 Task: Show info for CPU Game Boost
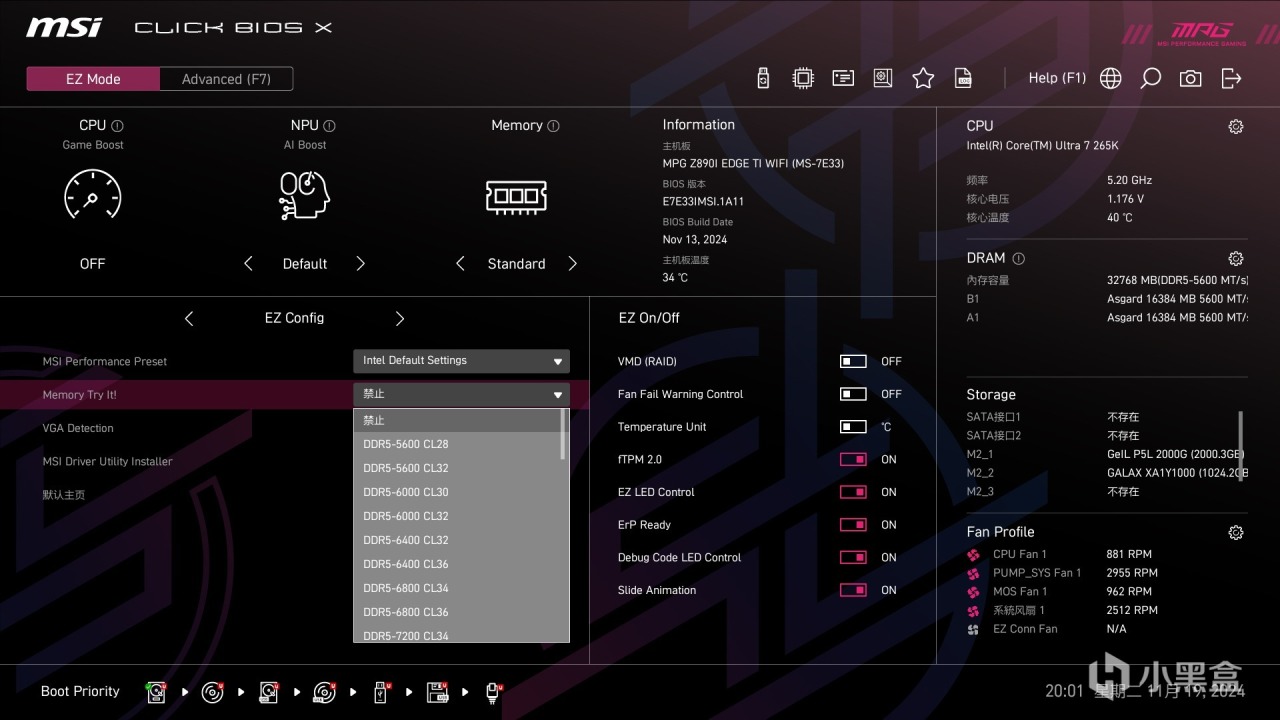117,126
